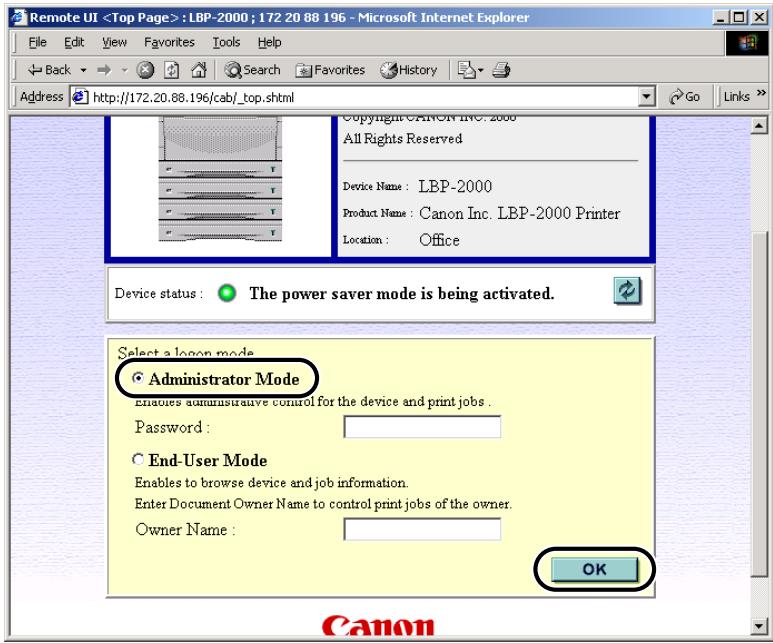Viewport: 773px width, 643px height.
Task: Open the Back history dropdown arrow
Action: [83, 70]
